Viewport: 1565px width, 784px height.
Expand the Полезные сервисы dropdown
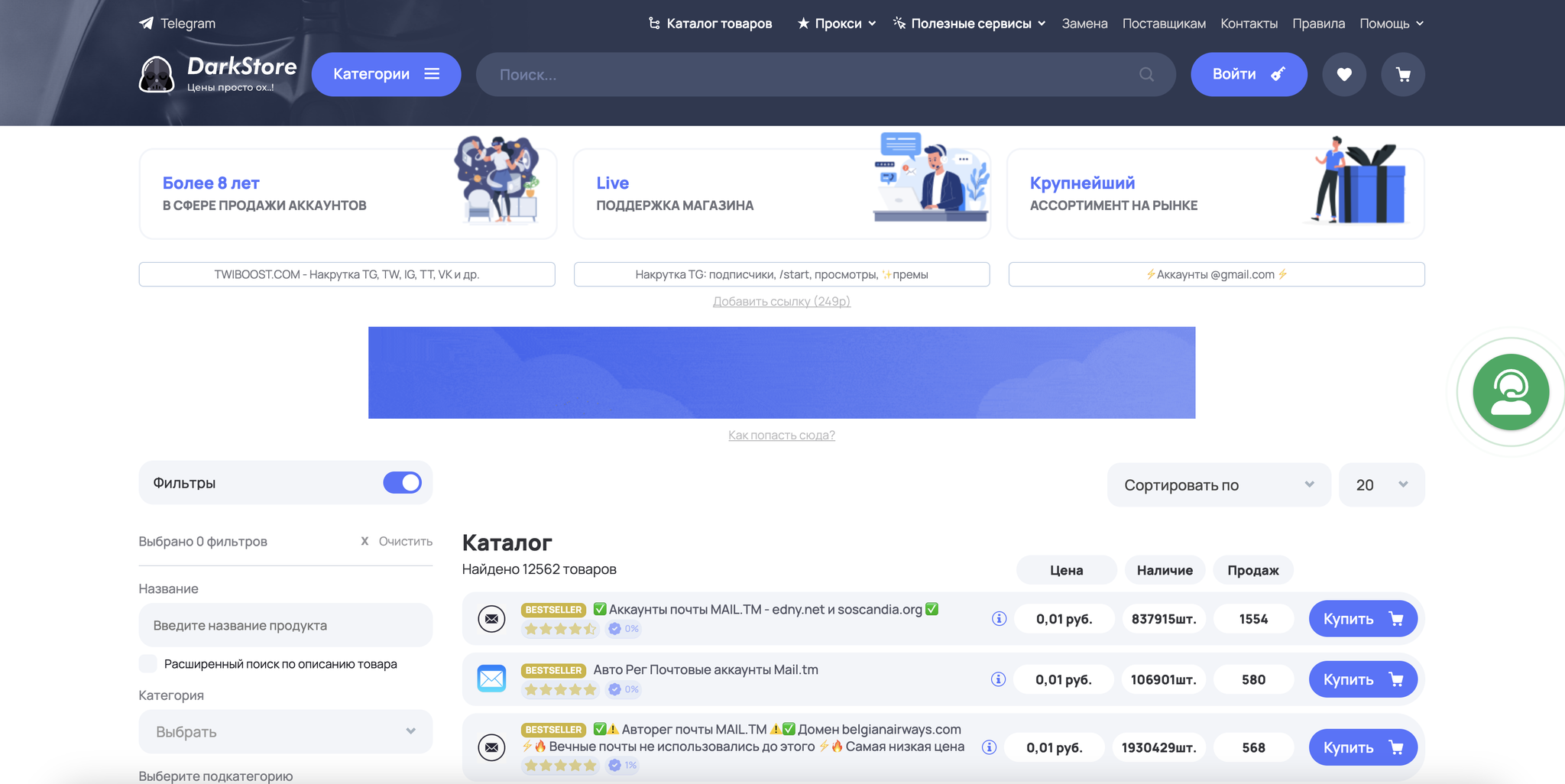click(969, 24)
